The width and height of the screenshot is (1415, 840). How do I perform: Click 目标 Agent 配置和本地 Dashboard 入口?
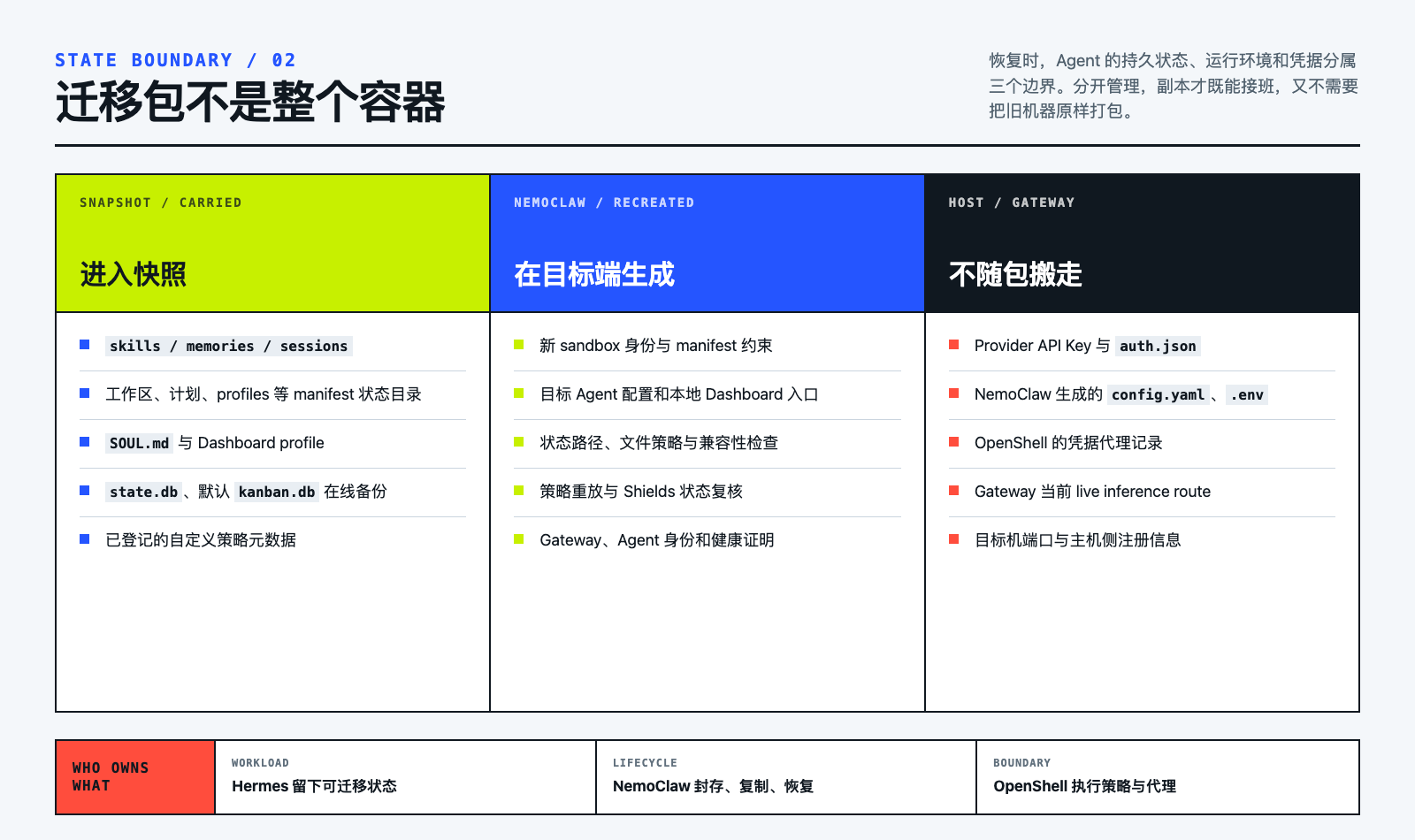[x=679, y=394]
